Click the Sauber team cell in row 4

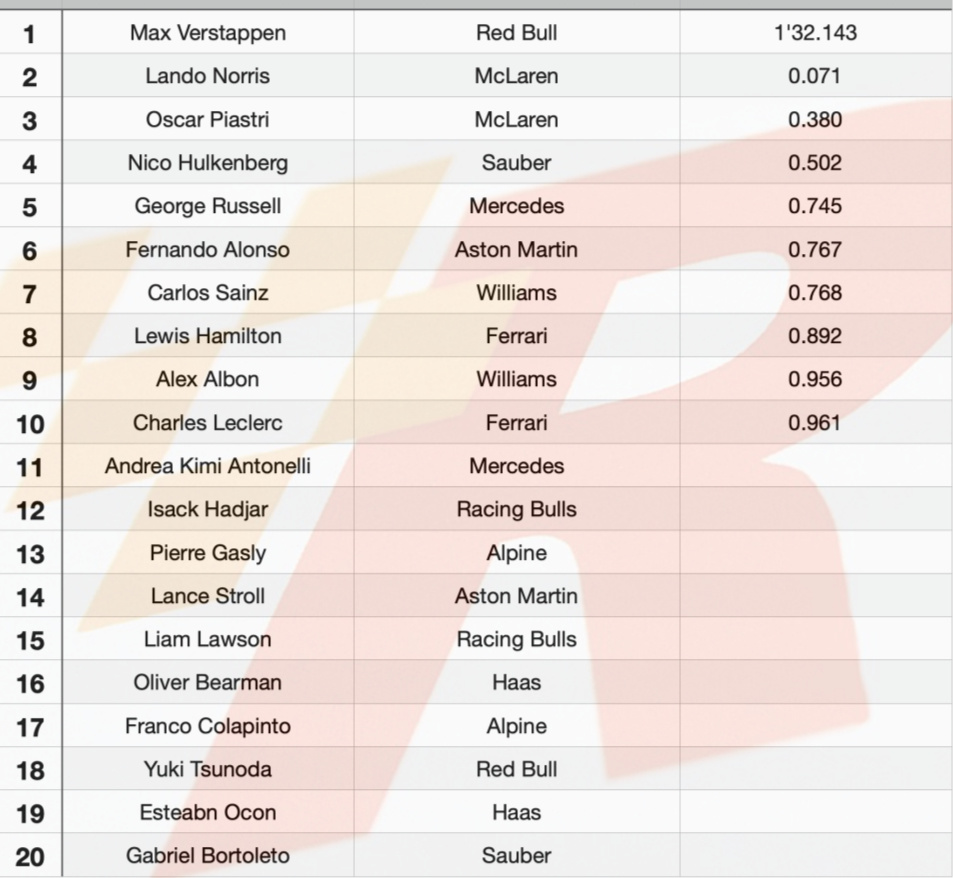[517, 163]
